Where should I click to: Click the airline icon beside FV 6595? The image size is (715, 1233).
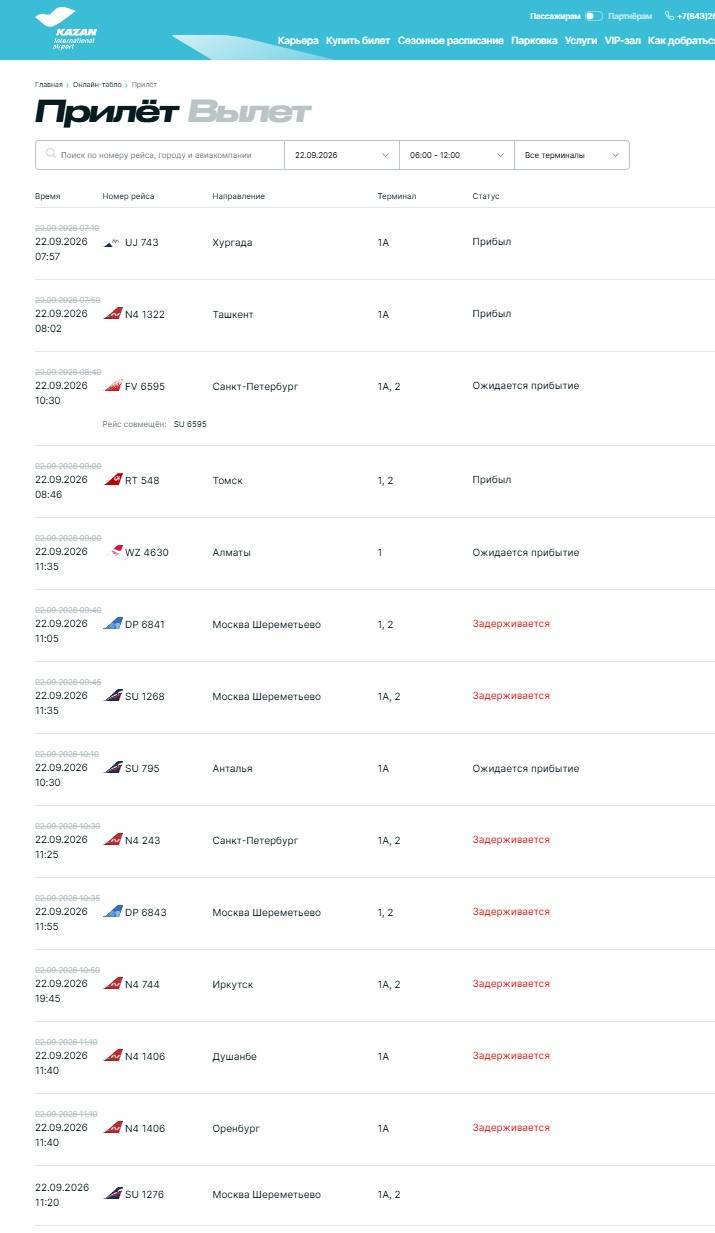[112, 386]
